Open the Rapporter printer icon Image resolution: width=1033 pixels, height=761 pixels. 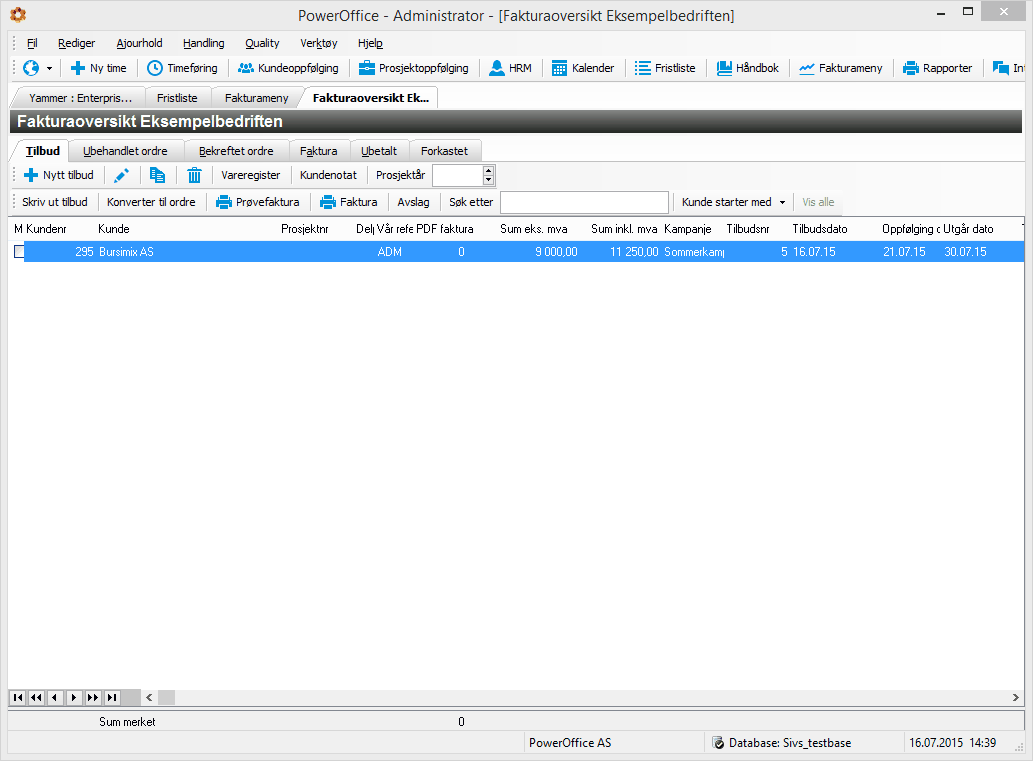(x=911, y=68)
